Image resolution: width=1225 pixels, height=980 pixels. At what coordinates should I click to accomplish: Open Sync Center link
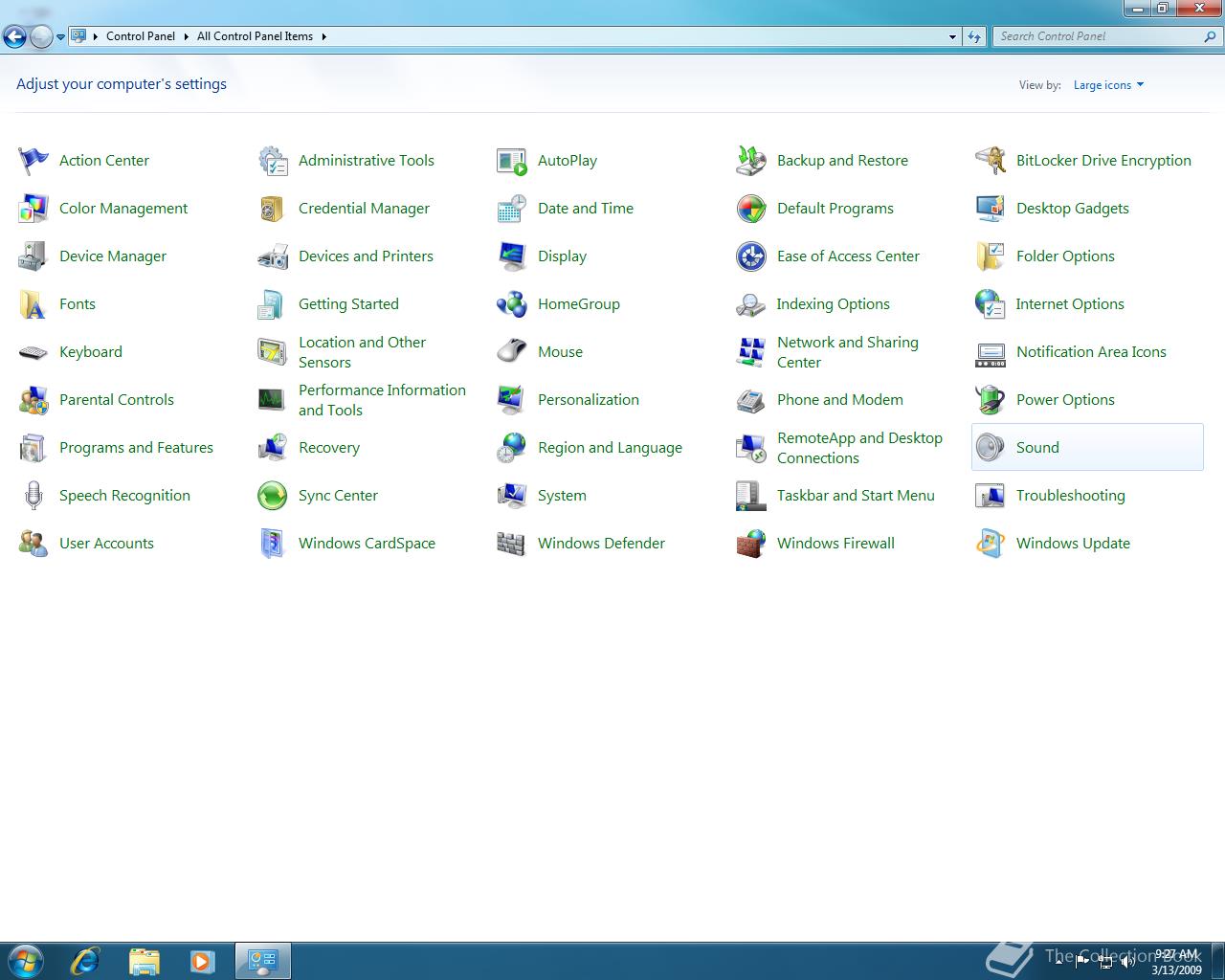coord(338,496)
